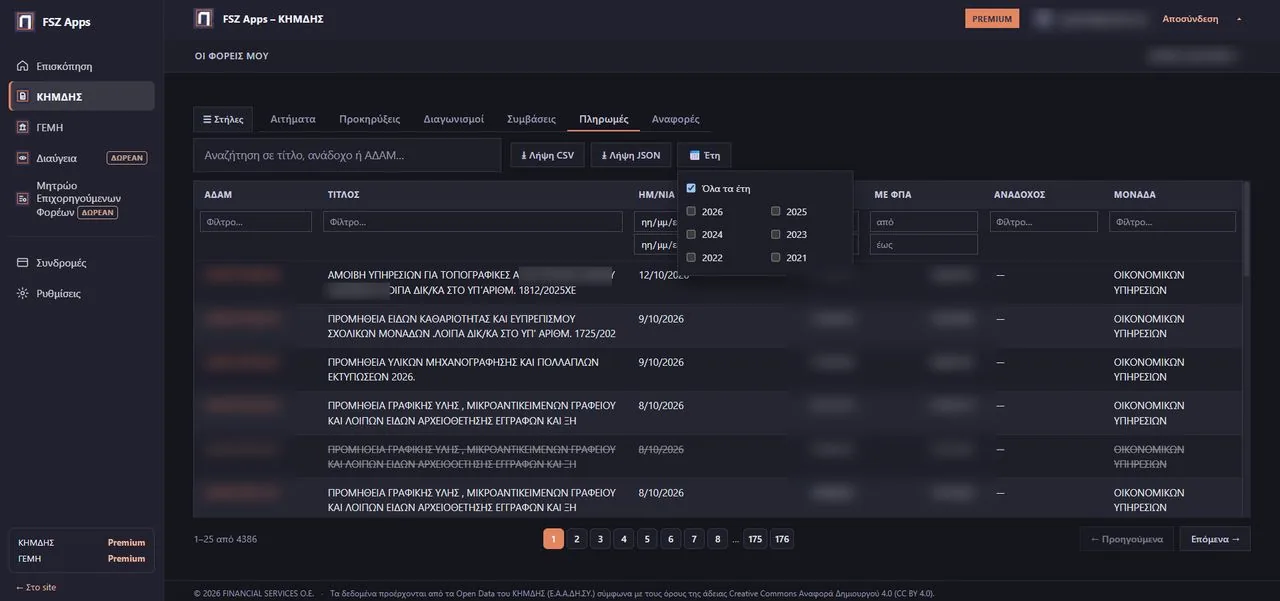Open the ΓΕΜΗ section icon

(x=23, y=127)
